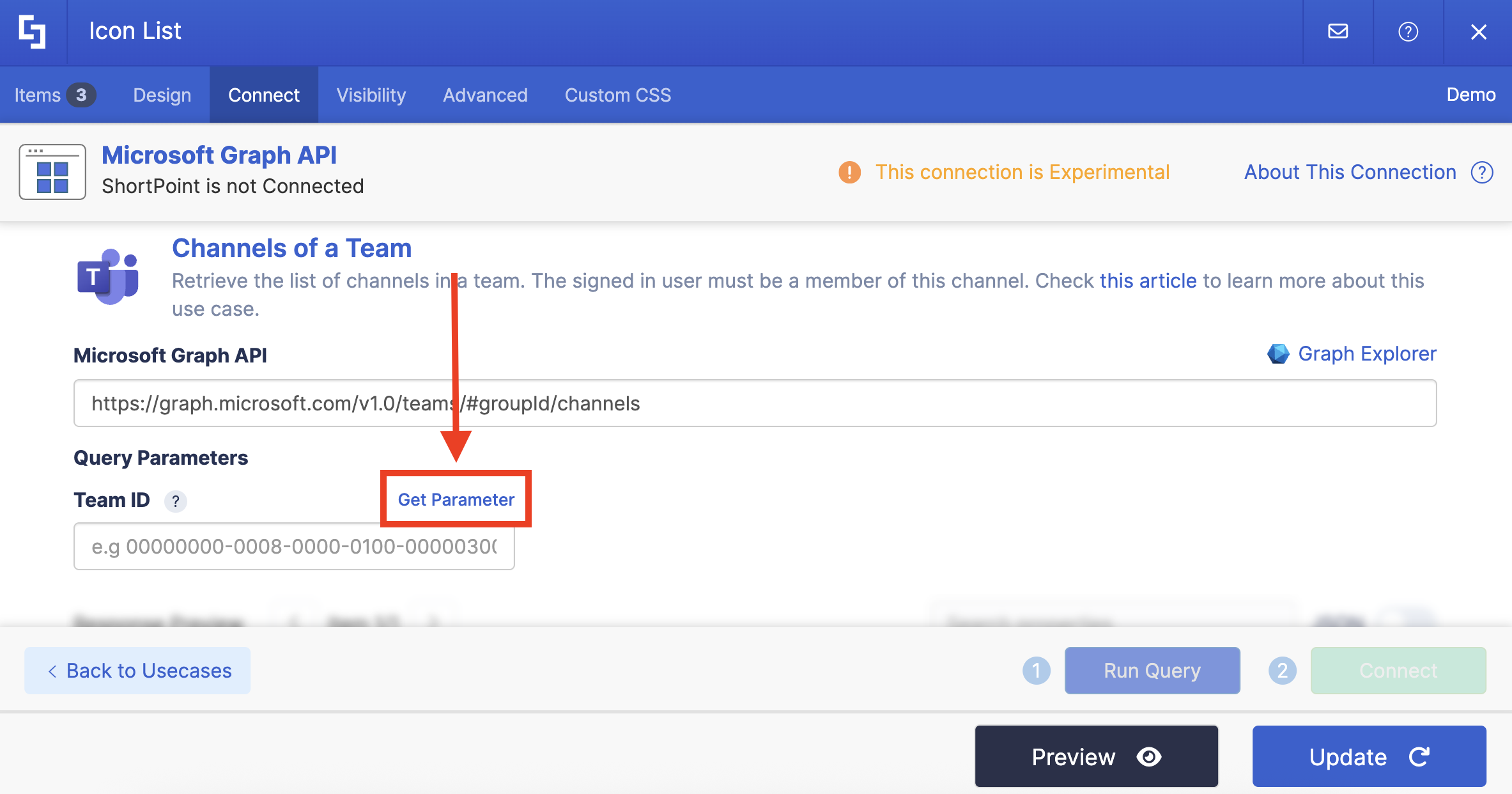Click the Microsoft Teams logo icon
The height and width of the screenshot is (794, 1512).
tap(107, 277)
